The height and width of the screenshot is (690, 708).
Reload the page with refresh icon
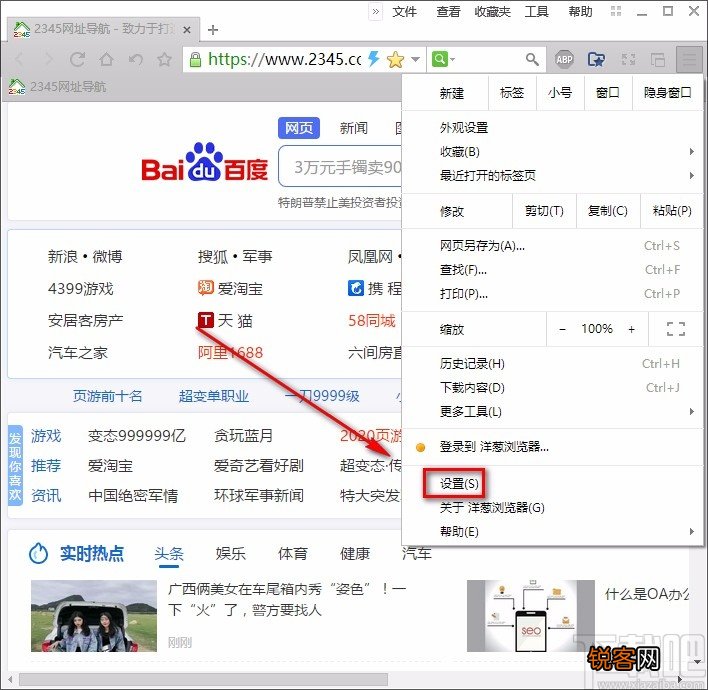[77, 59]
